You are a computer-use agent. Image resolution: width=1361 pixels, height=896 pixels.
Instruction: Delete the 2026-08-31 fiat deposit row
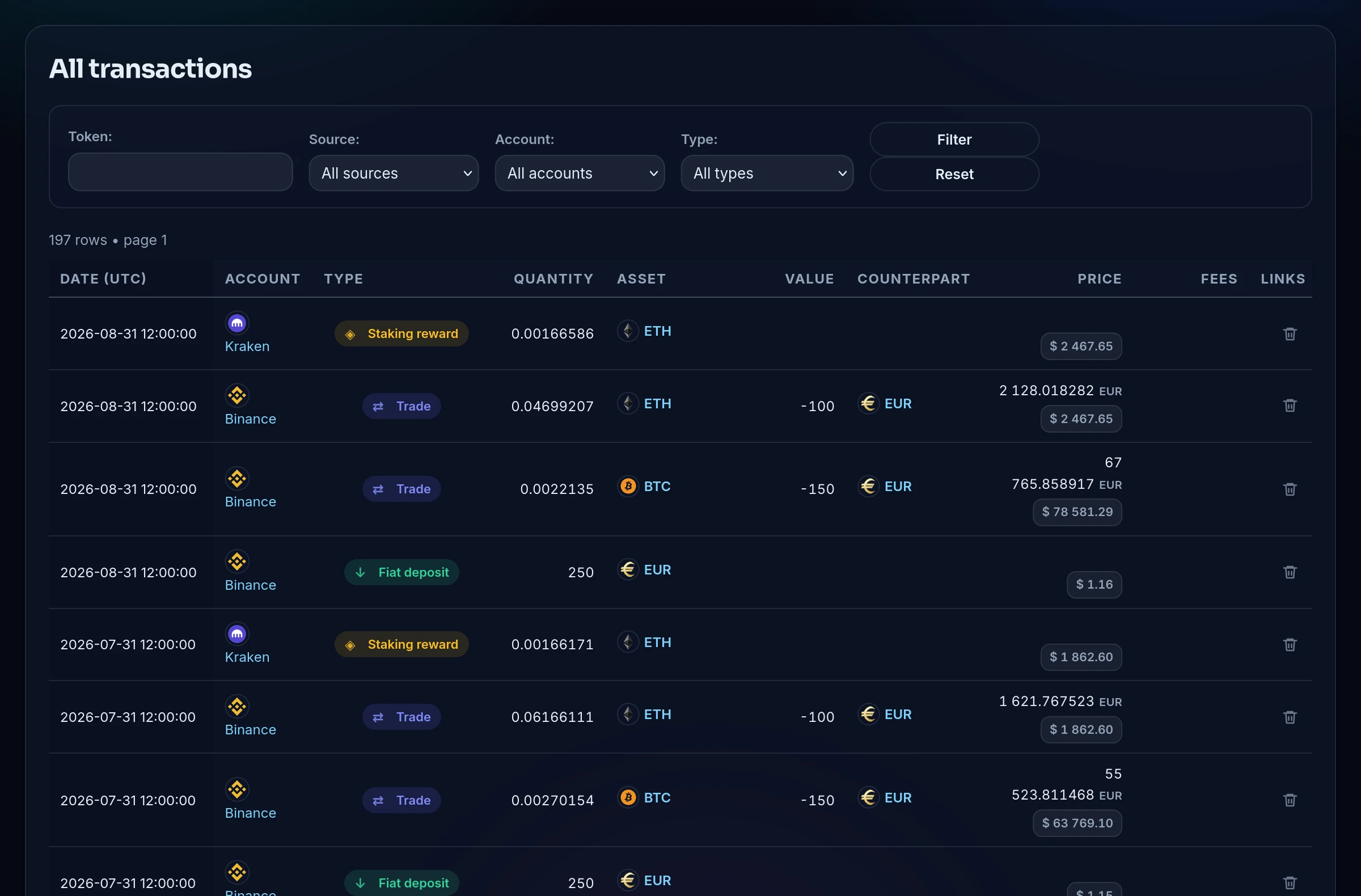click(x=1290, y=572)
